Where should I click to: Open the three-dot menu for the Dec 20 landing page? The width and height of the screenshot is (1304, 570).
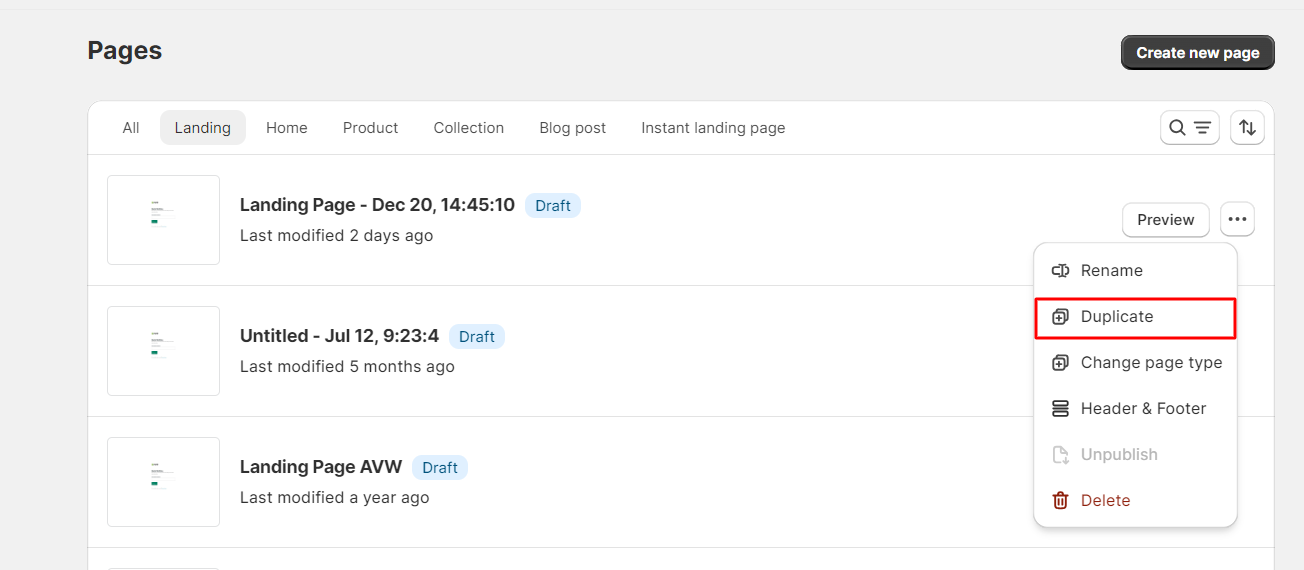1237,219
